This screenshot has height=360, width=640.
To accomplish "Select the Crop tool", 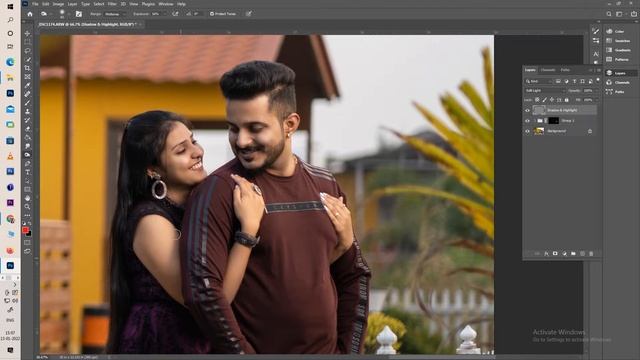I will click(x=28, y=68).
